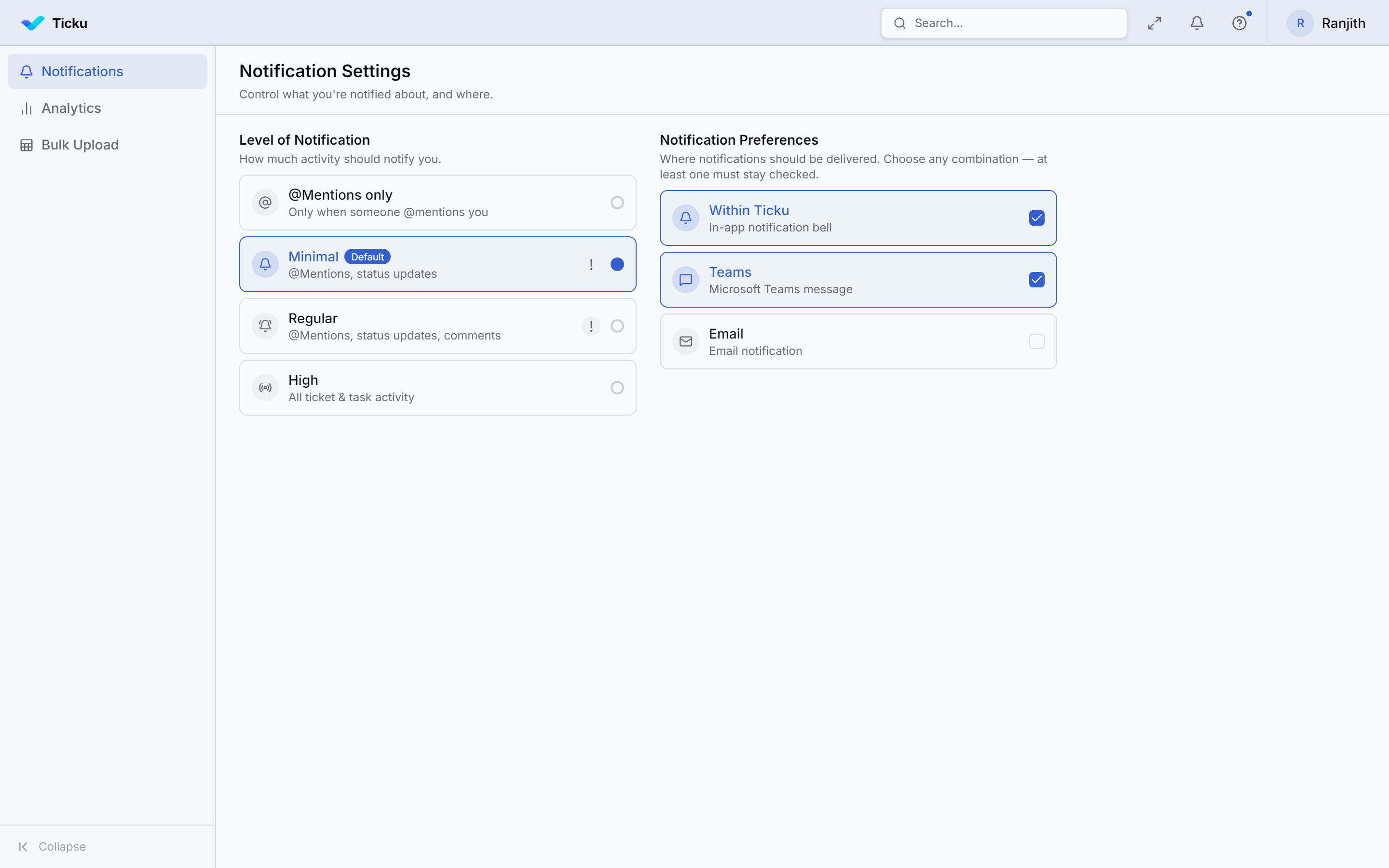Click the Collapse sidebar label
1389x868 pixels.
62,846
